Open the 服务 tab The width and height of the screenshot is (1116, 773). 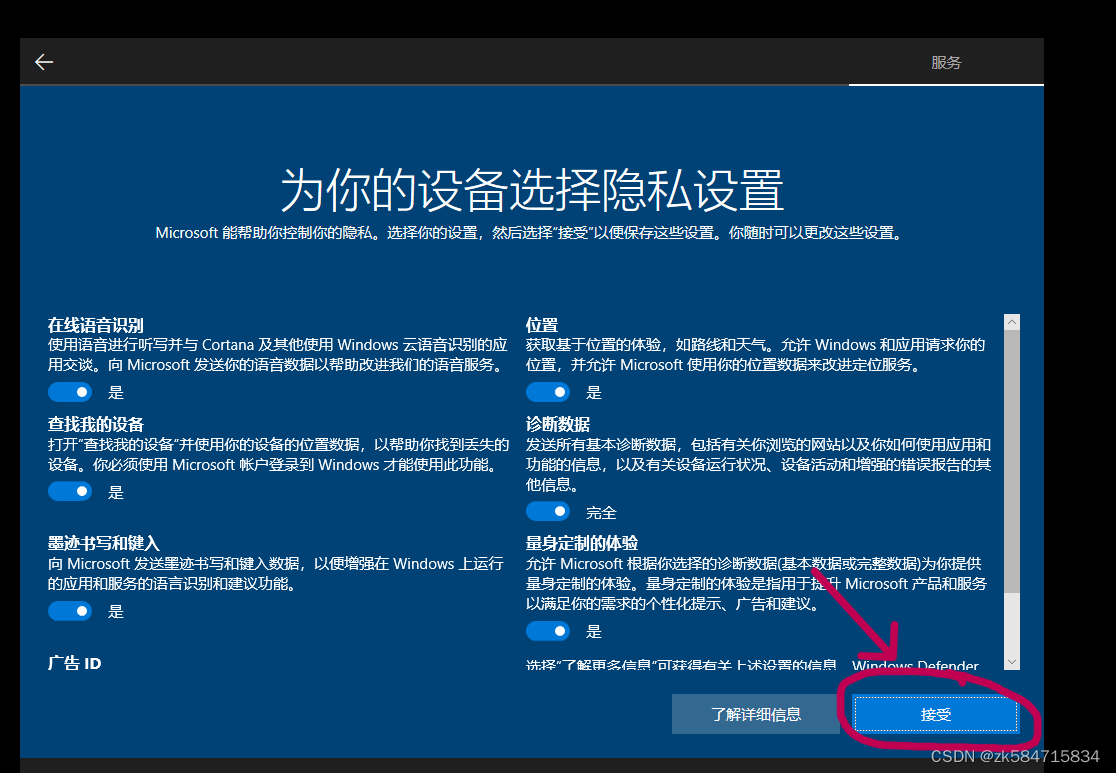(946, 63)
